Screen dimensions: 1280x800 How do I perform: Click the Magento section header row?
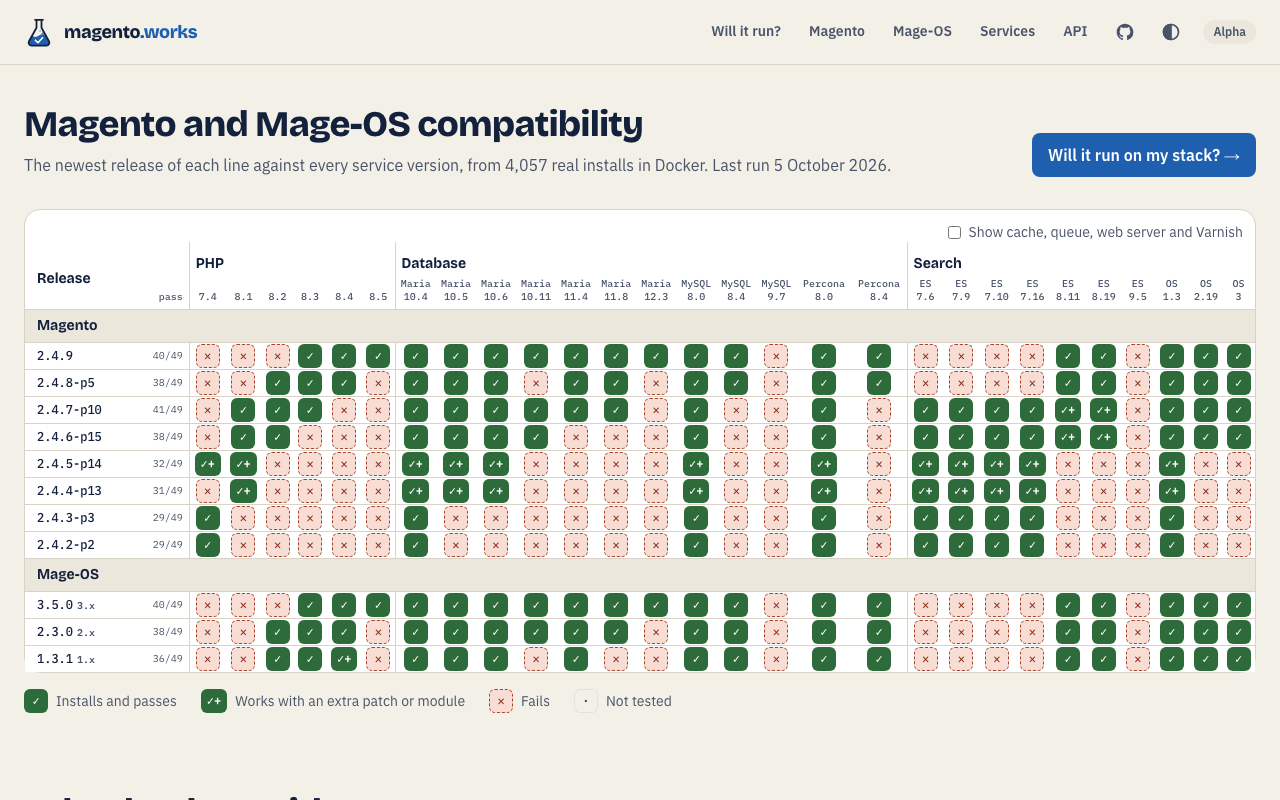click(640, 326)
